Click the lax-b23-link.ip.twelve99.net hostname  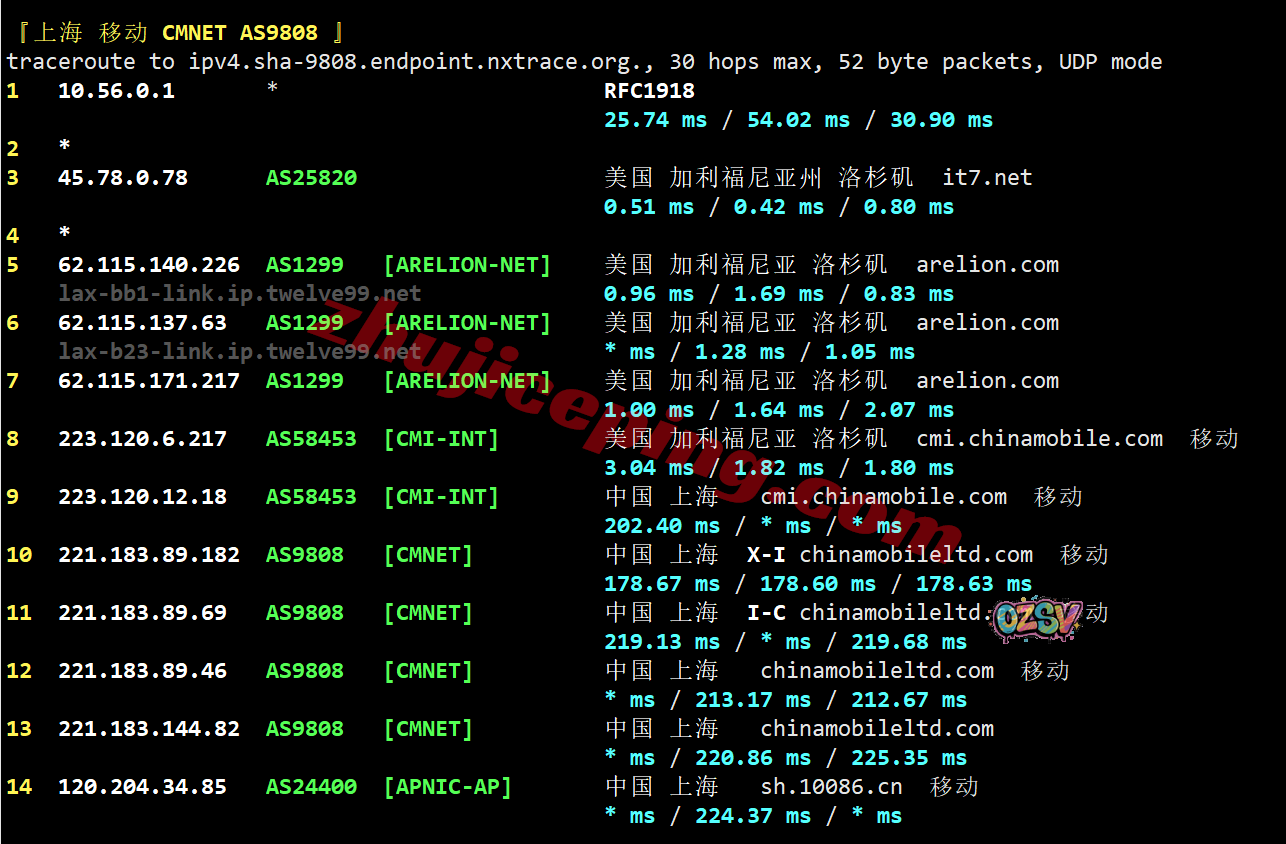pyautogui.click(x=240, y=352)
